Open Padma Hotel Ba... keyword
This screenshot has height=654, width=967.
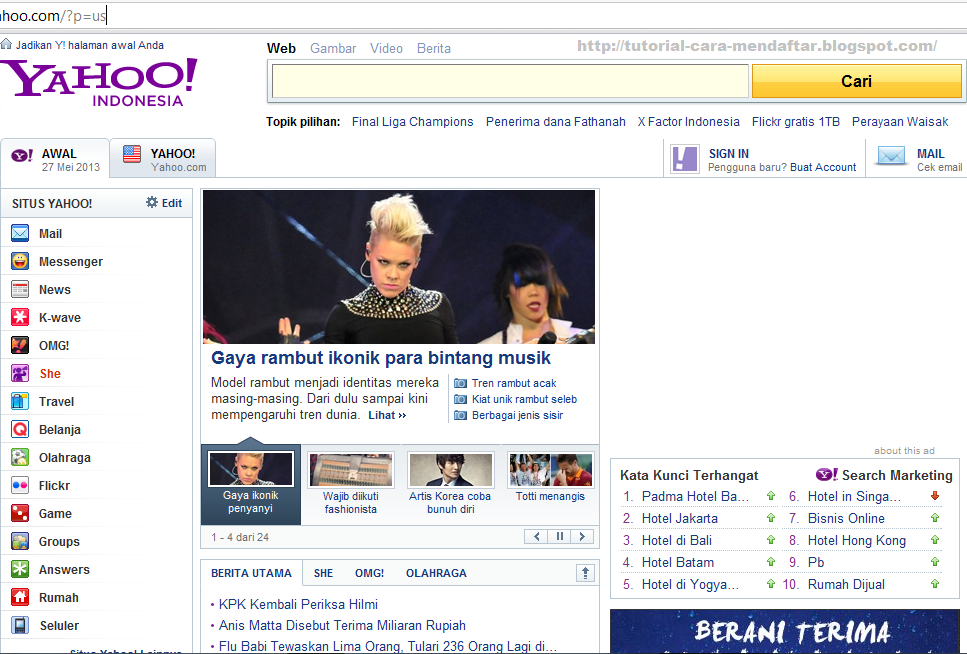[695, 496]
